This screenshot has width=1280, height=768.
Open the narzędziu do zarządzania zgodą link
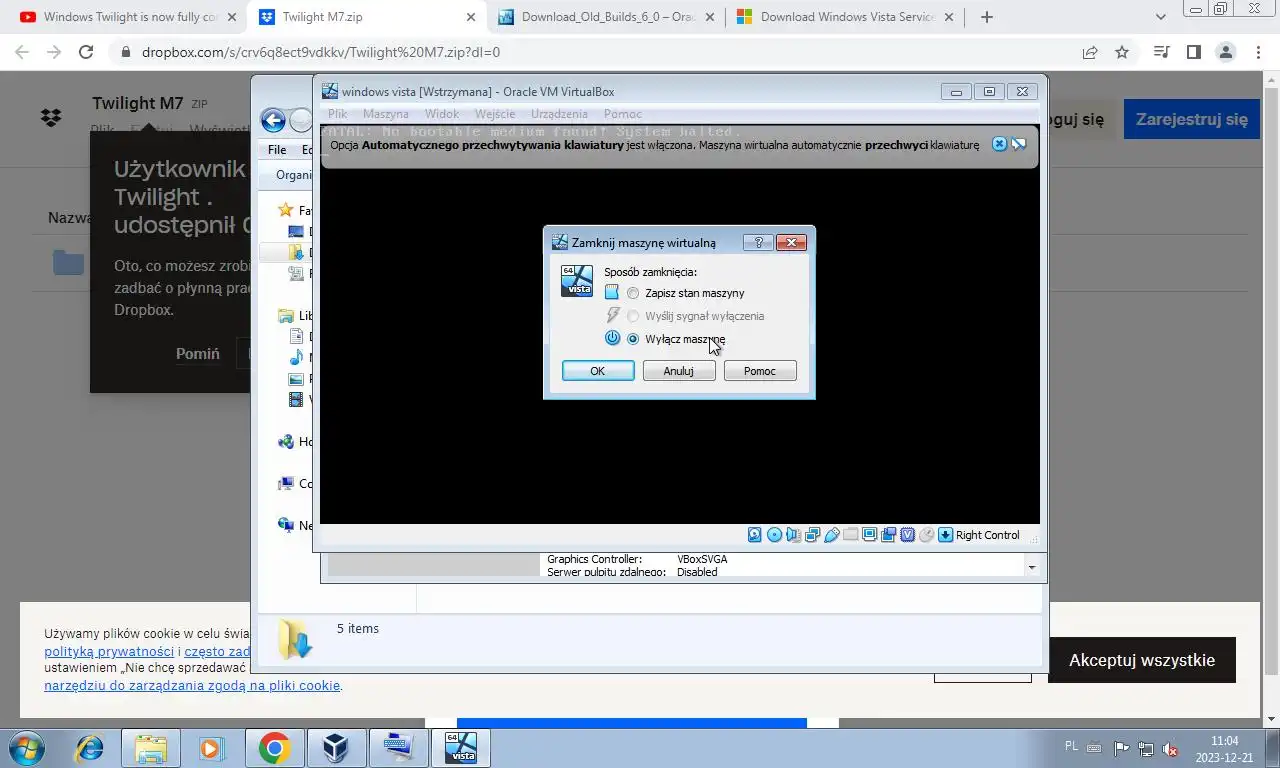point(192,685)
